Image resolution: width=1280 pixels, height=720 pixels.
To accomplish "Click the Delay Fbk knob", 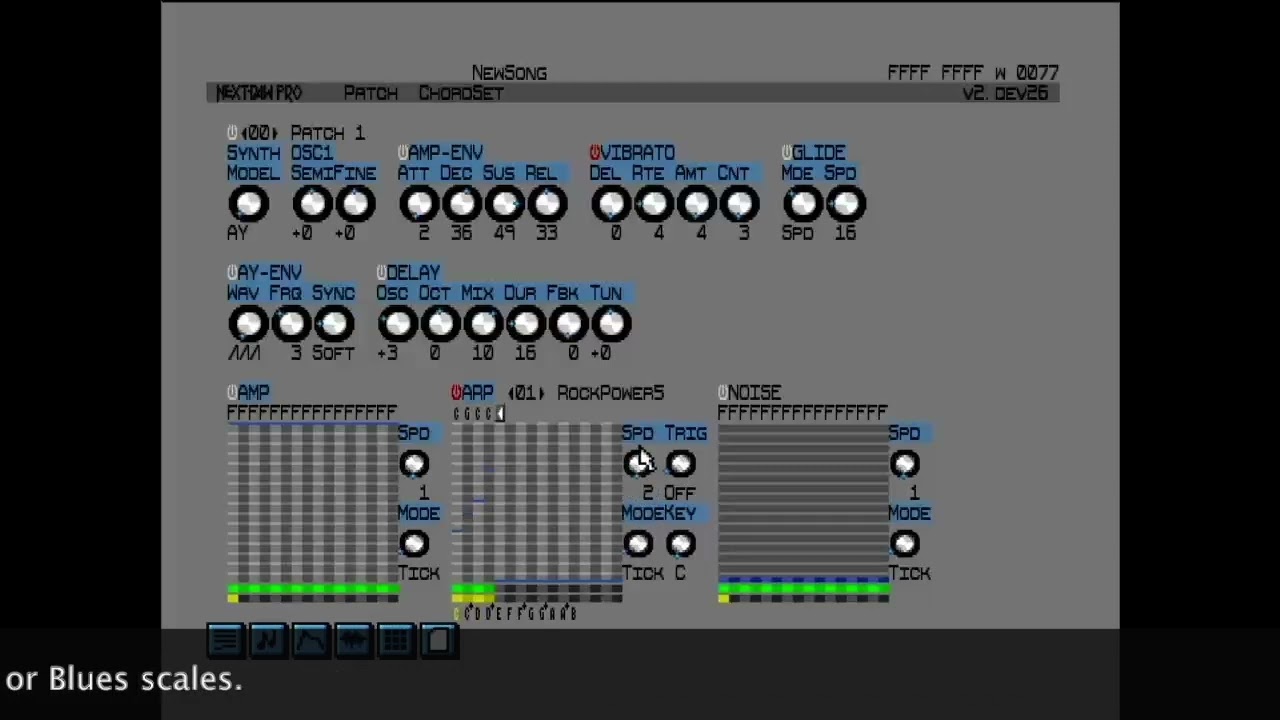I will pyautogui.click(x=569, y=324).
